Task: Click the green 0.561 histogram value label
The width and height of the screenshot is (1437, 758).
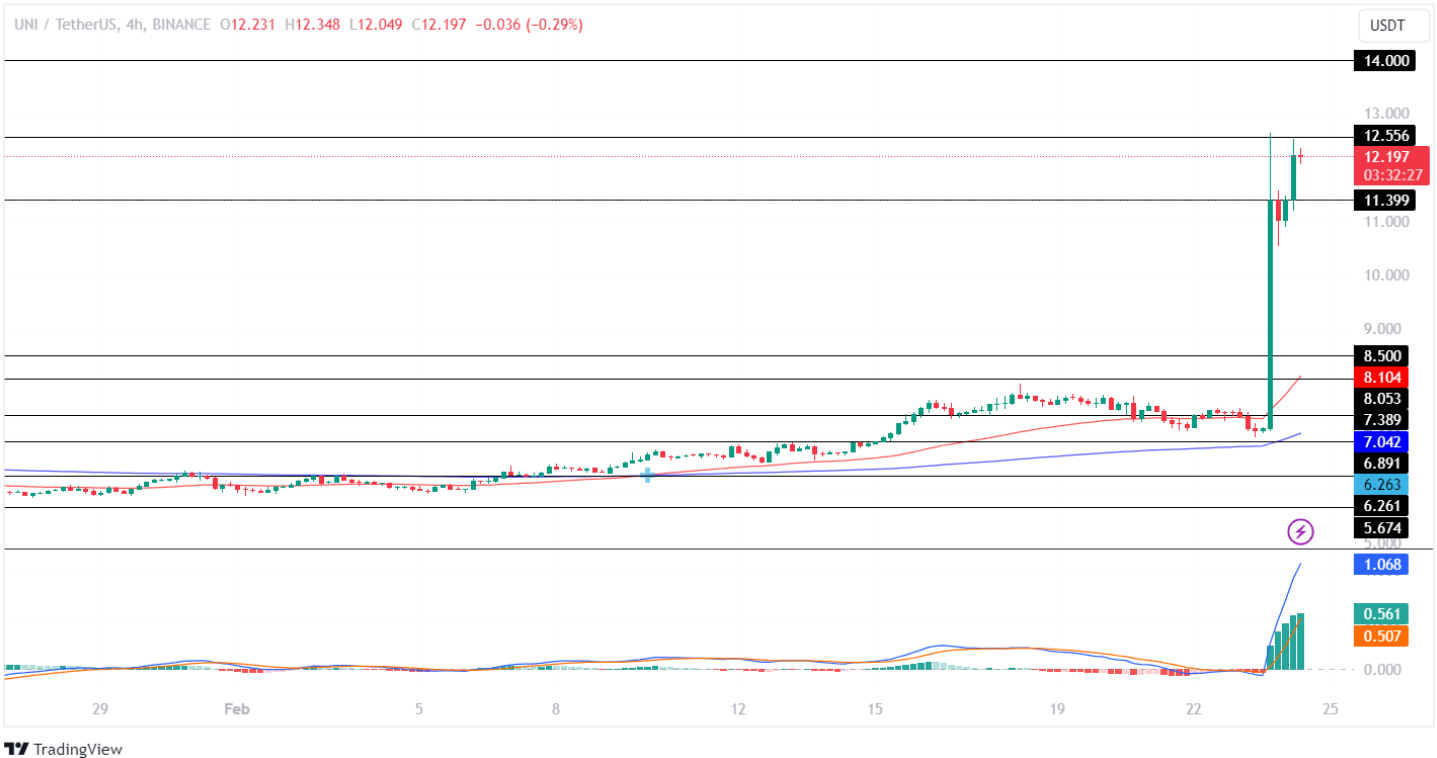Action: (x=1381, y=614)
